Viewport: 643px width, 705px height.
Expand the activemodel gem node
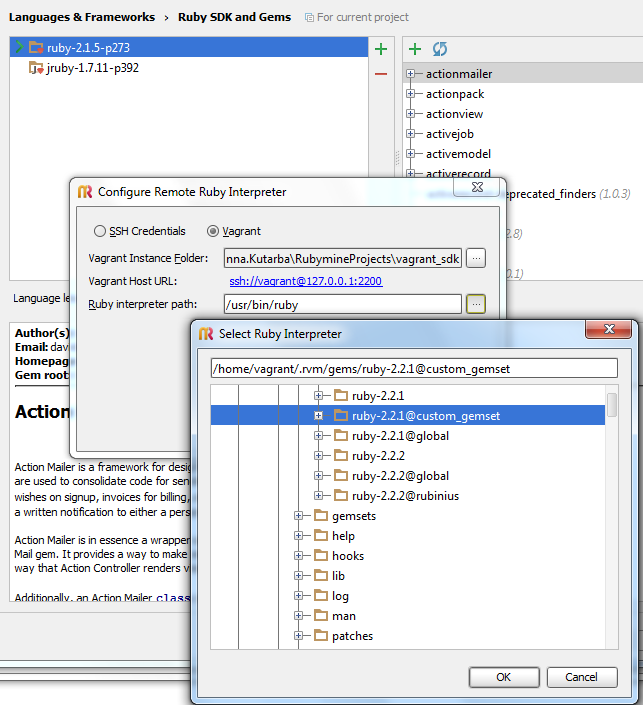pyautogui.click(x=410, y=153)
